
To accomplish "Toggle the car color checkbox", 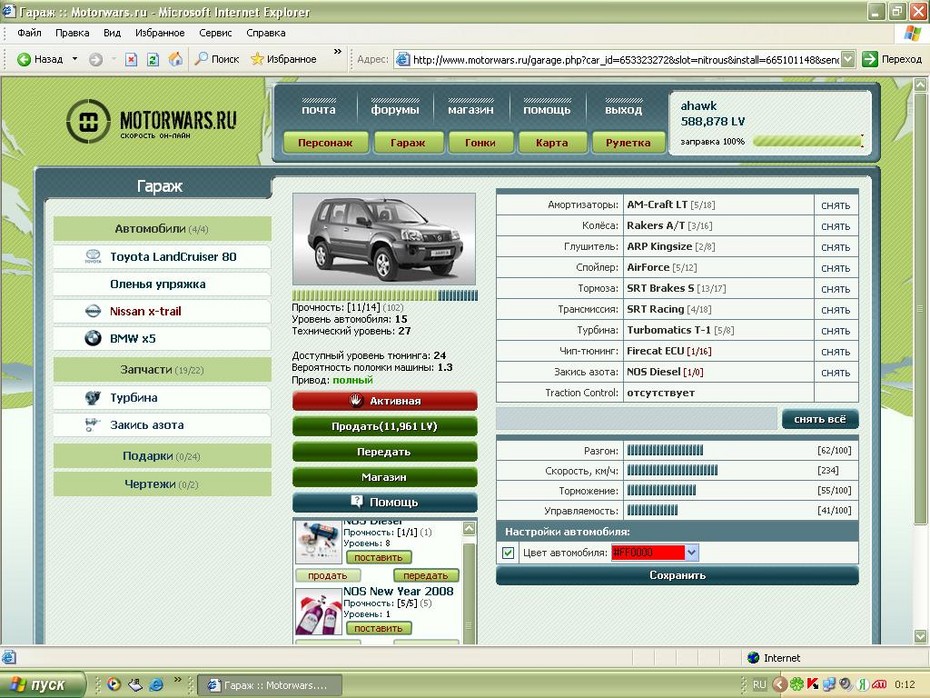I will pyautogui.click(x=508, y=553).
